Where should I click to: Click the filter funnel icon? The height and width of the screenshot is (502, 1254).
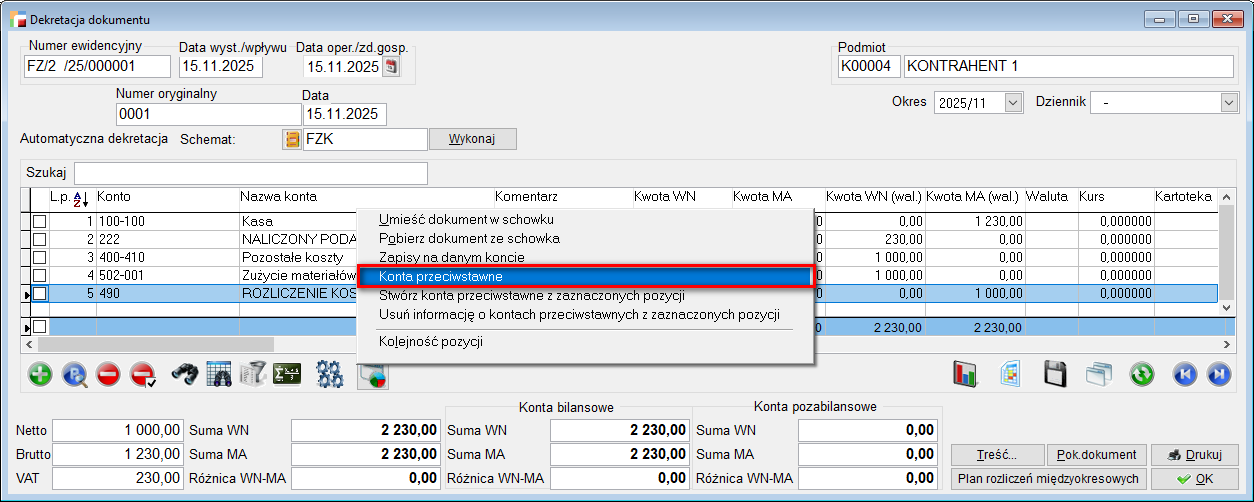tap(253, 375)
